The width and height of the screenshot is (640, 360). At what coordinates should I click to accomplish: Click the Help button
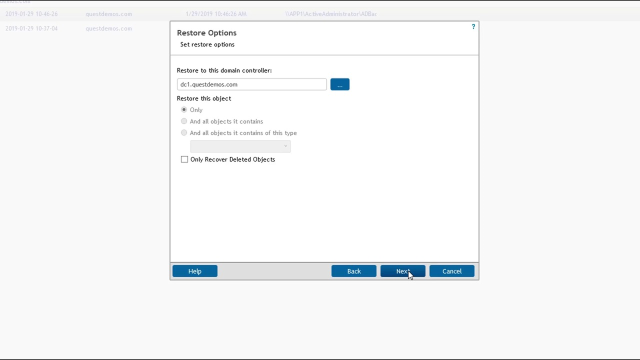pyautogui.click(x=195, y=271)
